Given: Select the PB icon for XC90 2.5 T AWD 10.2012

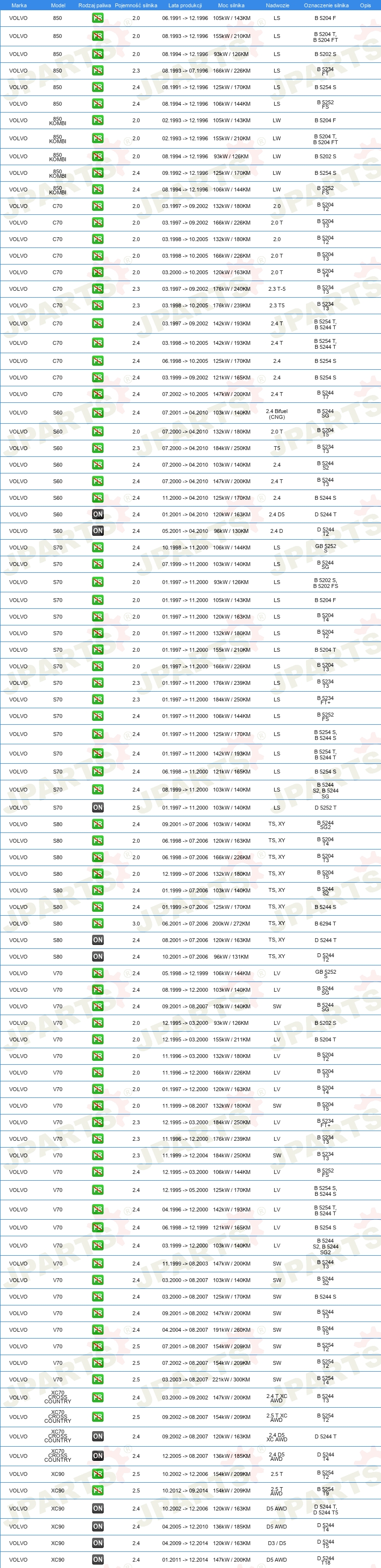Looking at the screenshot, I should 97,1491.
